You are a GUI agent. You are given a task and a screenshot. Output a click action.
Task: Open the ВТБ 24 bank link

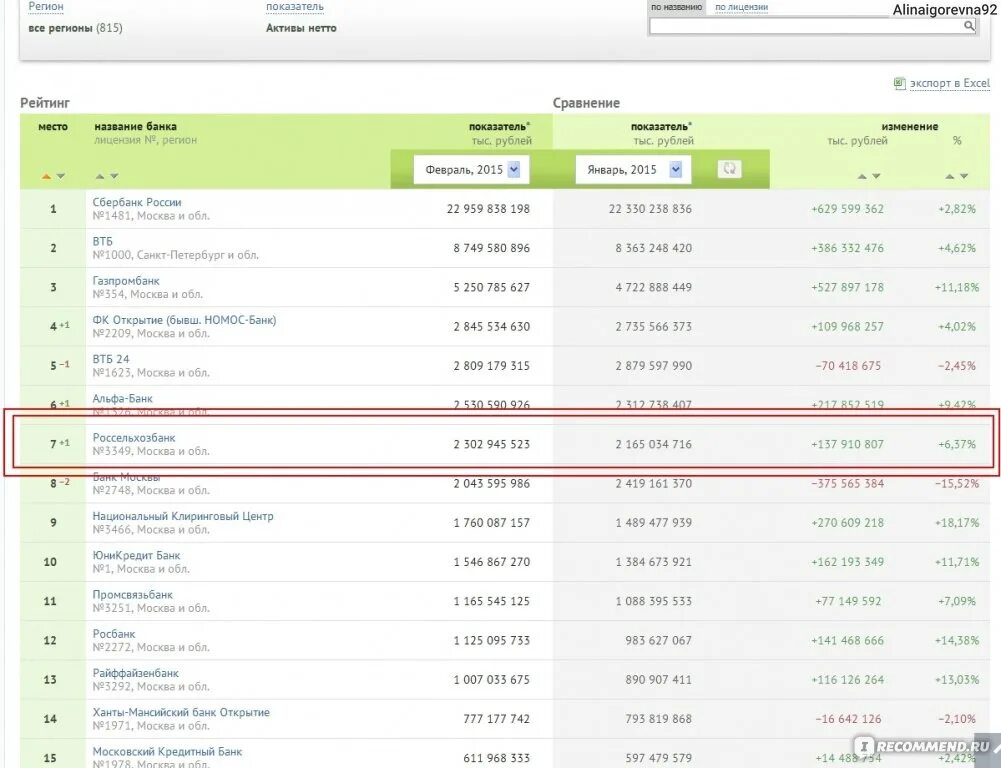111,359
